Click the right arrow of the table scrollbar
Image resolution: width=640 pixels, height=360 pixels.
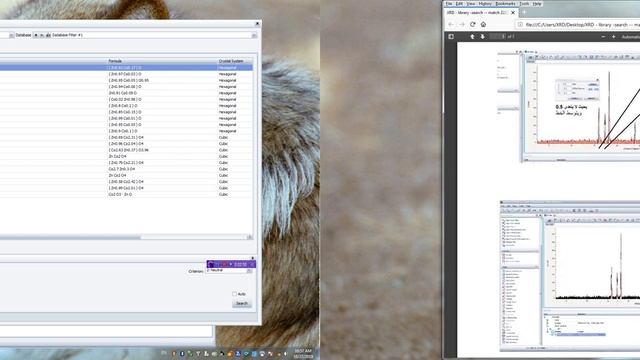pyautogui.click(x=250, y=237)
